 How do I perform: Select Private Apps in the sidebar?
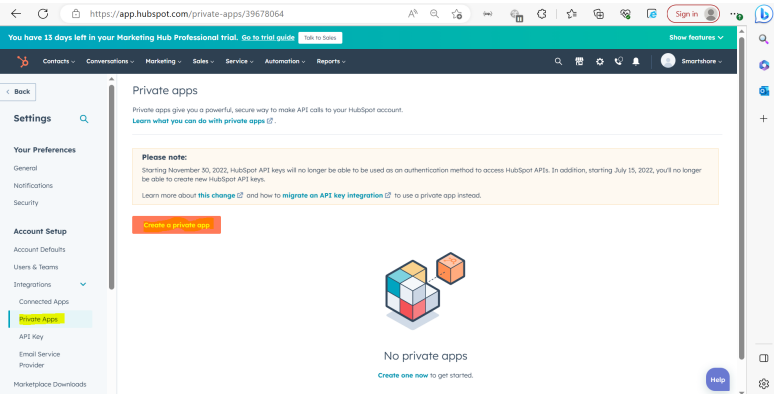39,319
